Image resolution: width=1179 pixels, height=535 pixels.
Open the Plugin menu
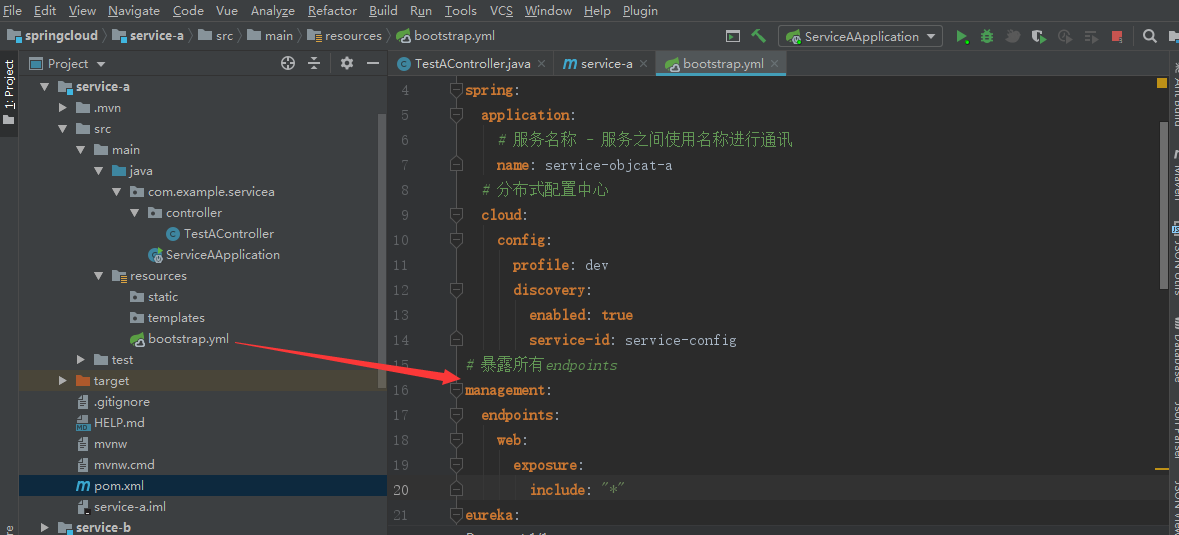click(x=641, y=11)
